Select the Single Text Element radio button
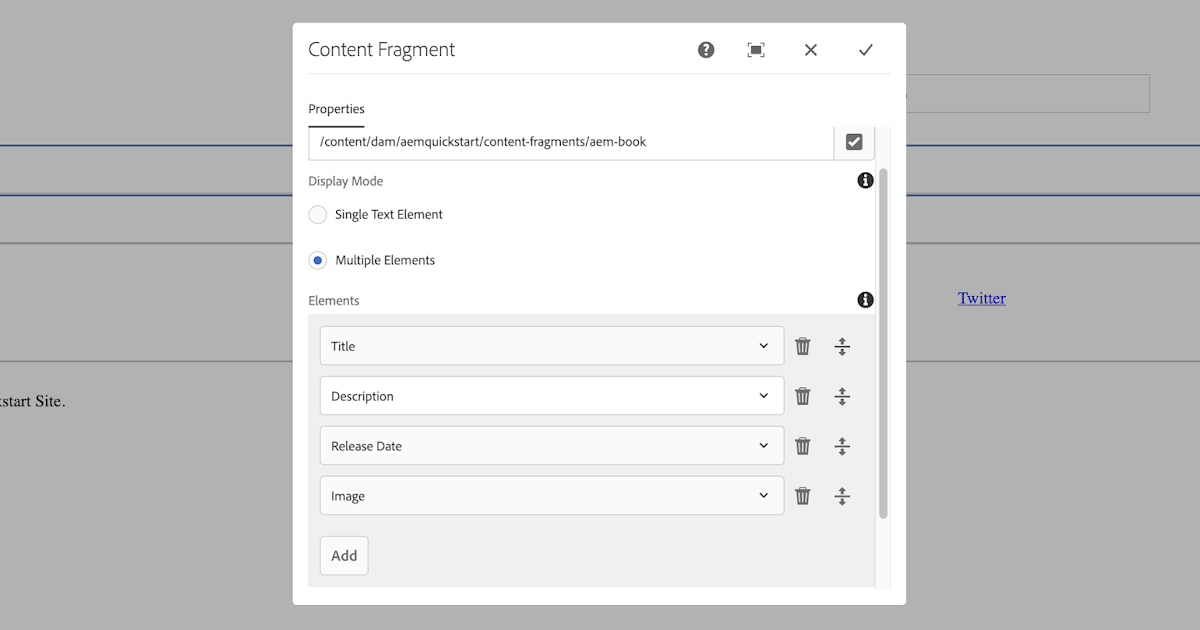 click(317, 214)
